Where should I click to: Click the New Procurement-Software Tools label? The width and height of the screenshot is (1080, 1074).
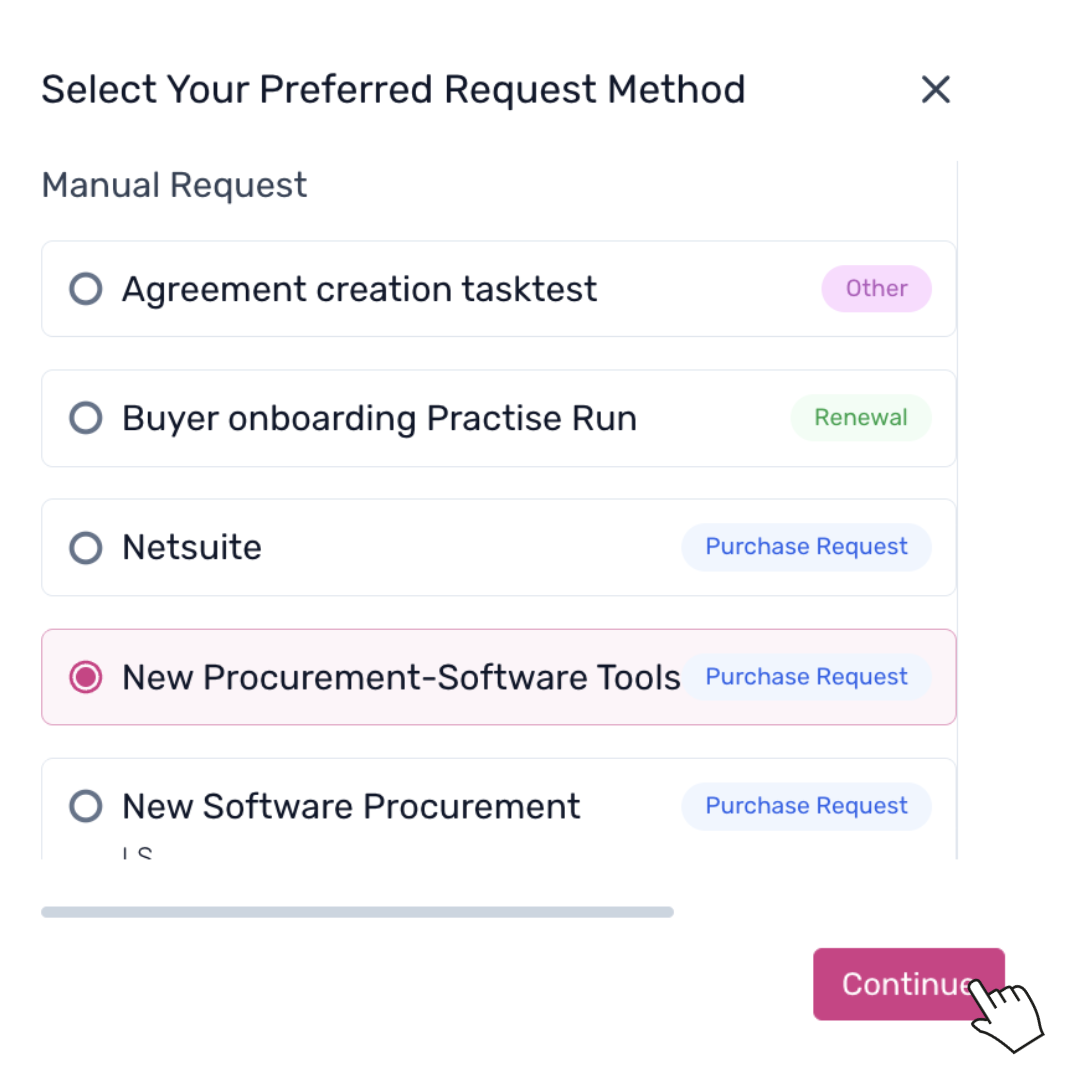click(x=401, y=677)
